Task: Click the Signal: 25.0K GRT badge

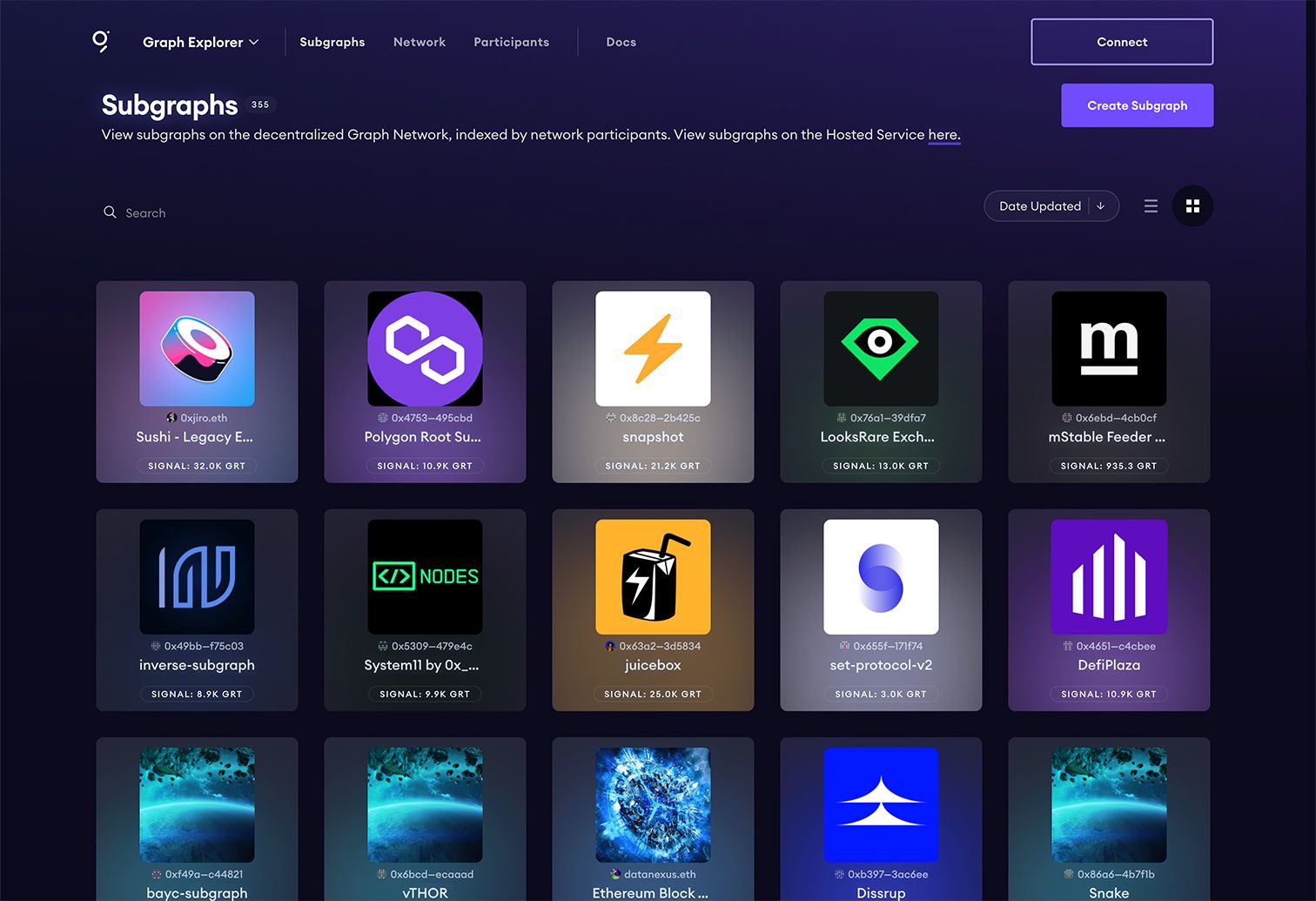Action: (653, 694)
